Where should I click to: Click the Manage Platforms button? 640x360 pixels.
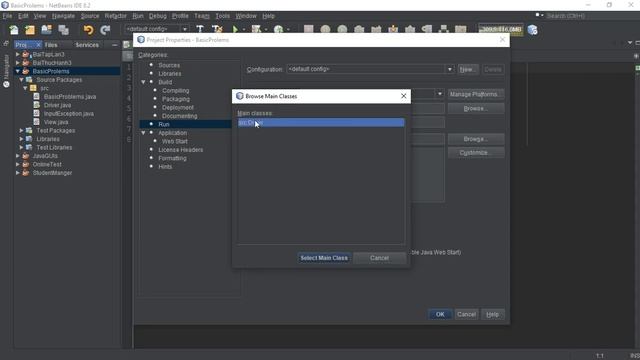point(476,94)
